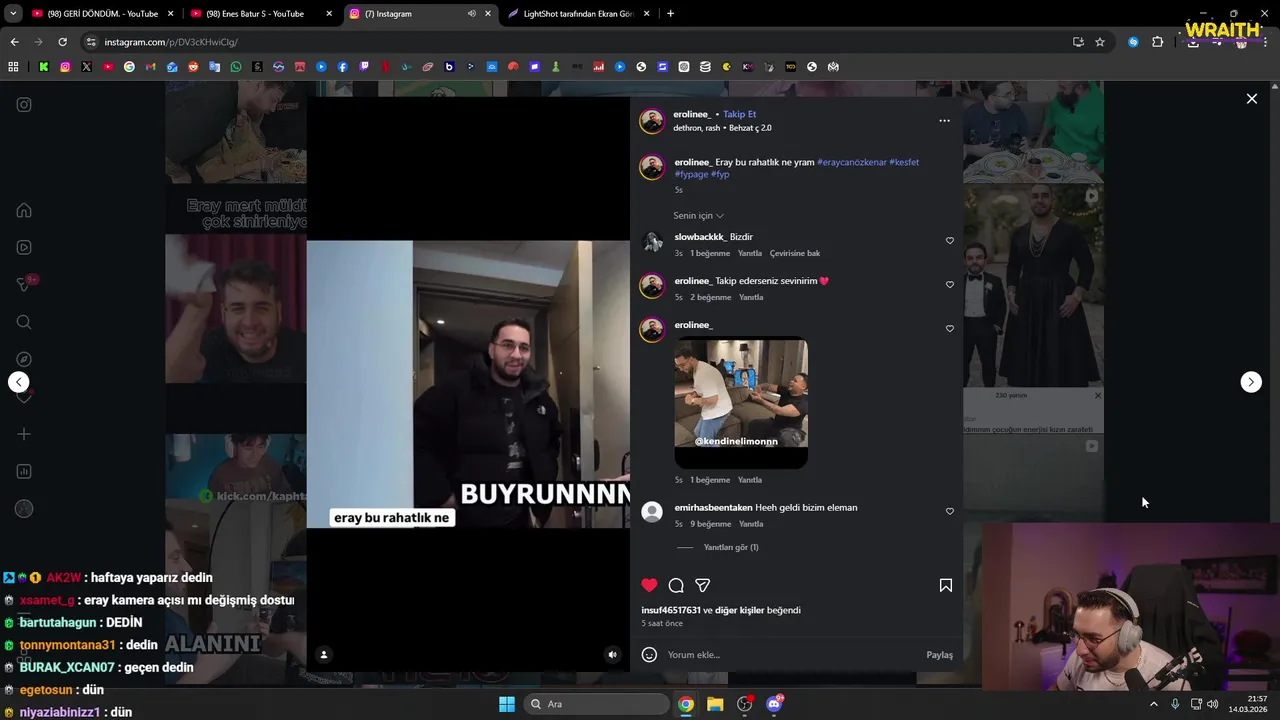This screenshot has width=1280, height=720.
Task: Expand 'Yanıtları gör (1)' replies
Action: click(731, 548)
